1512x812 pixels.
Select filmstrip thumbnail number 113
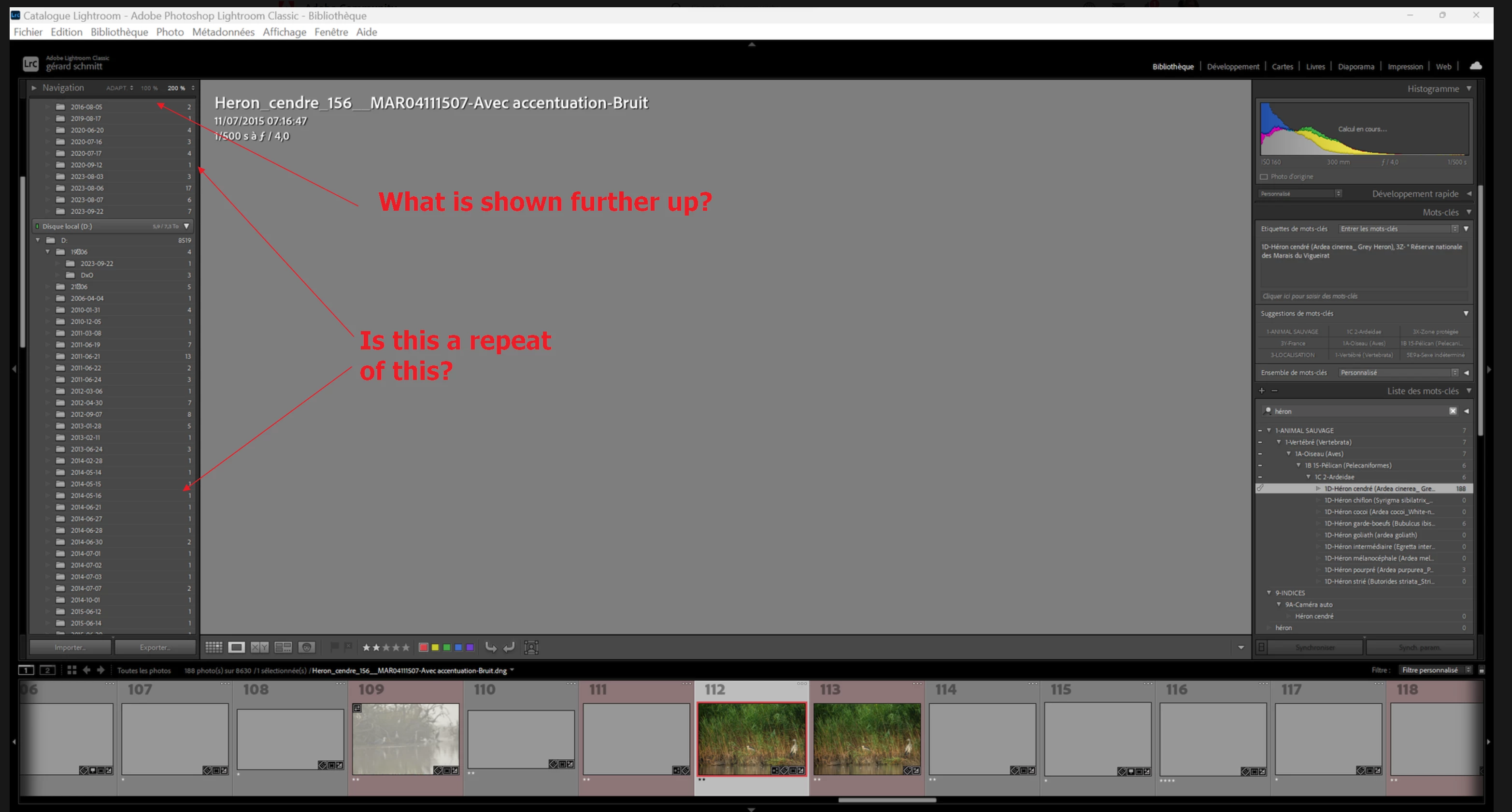[866, 738]
